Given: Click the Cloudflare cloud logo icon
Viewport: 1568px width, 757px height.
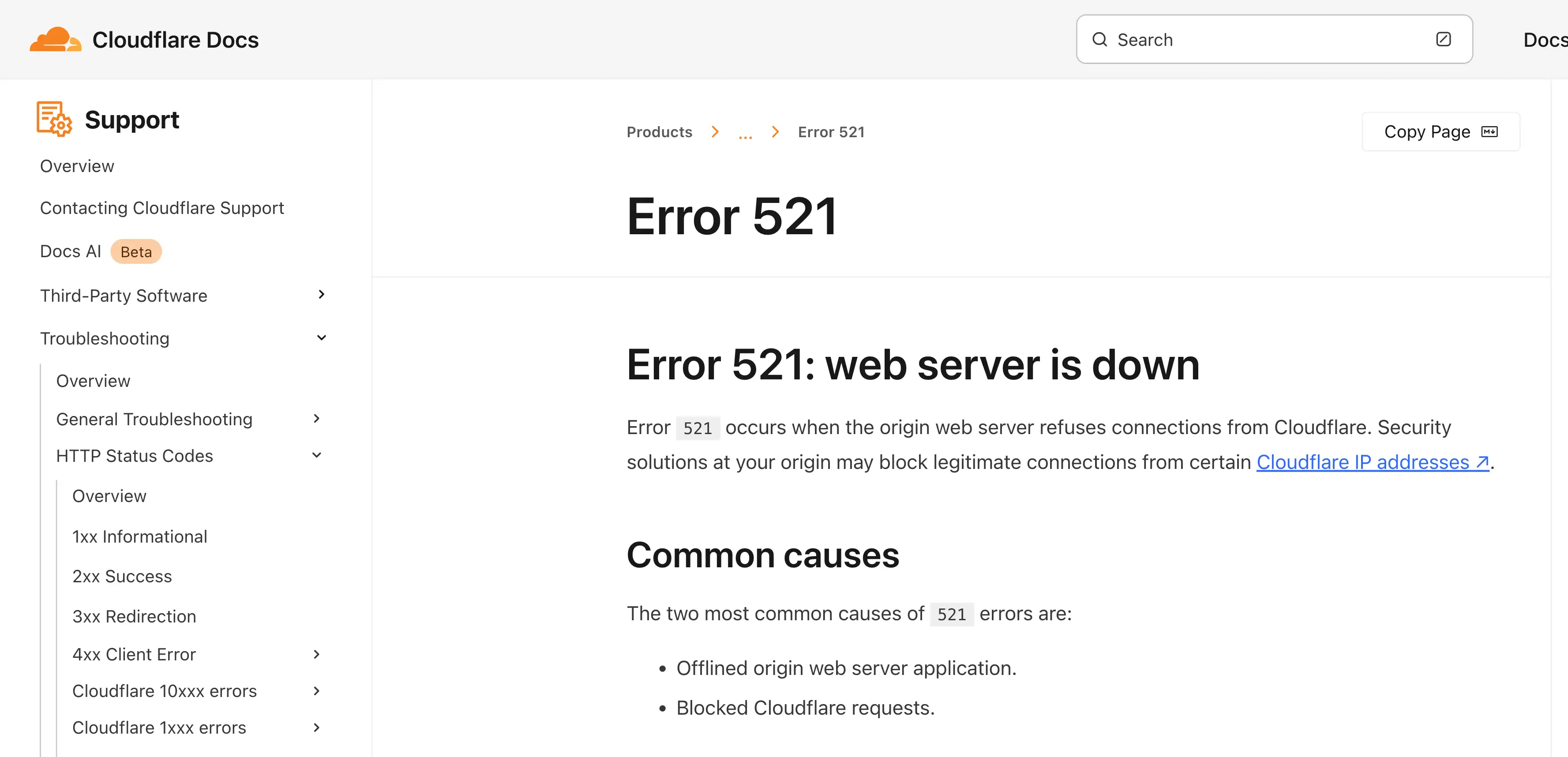Looking at the screenshot, I should (x=55, y=40).
